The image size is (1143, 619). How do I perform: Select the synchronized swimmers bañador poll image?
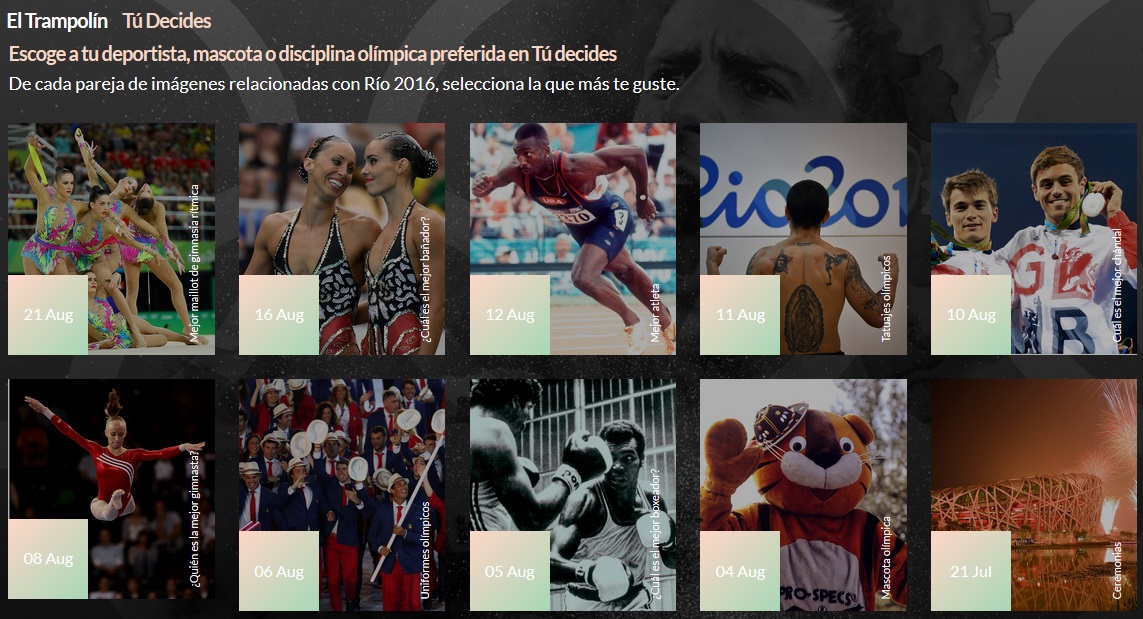point(342,239)
